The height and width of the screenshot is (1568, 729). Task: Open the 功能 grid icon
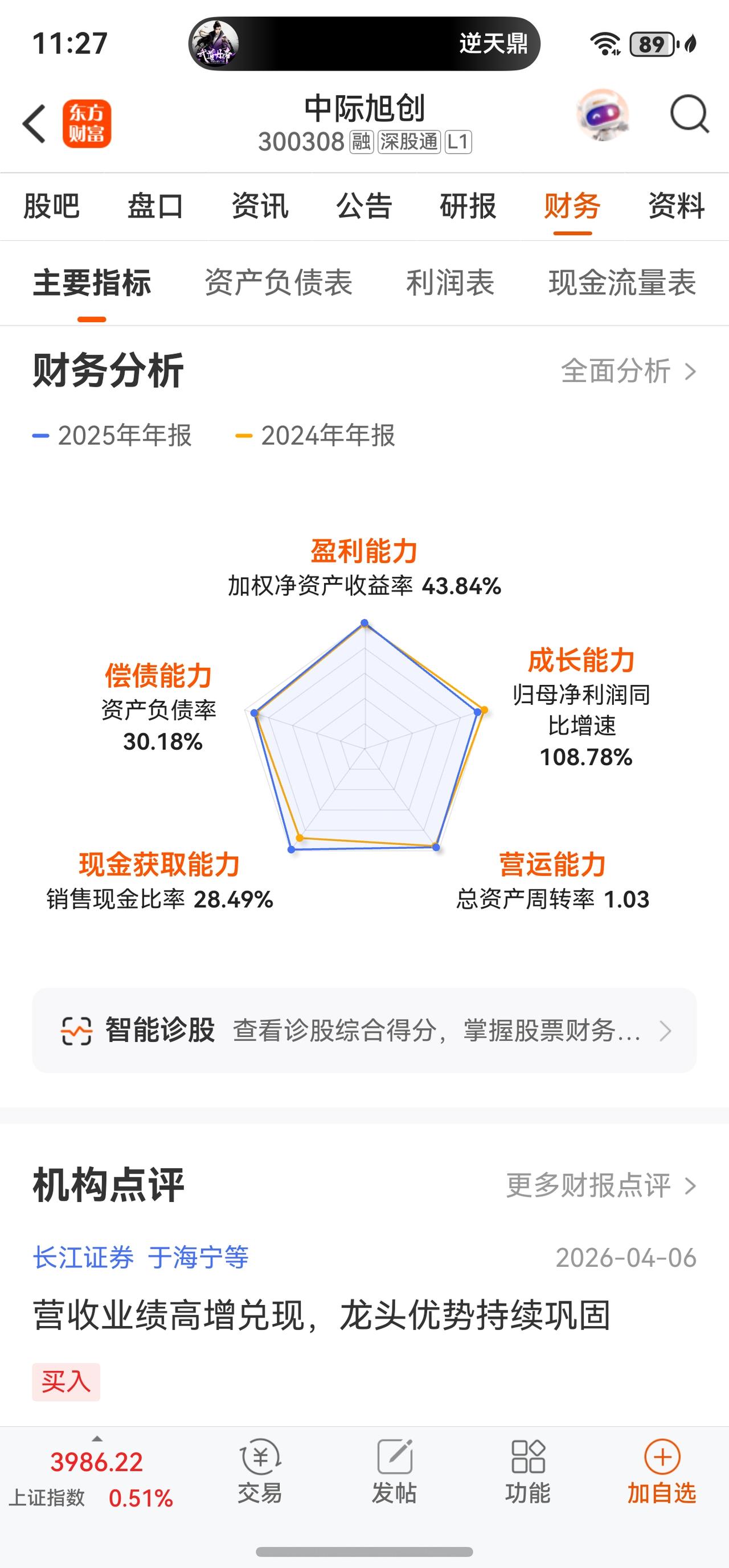[528, 1456]
